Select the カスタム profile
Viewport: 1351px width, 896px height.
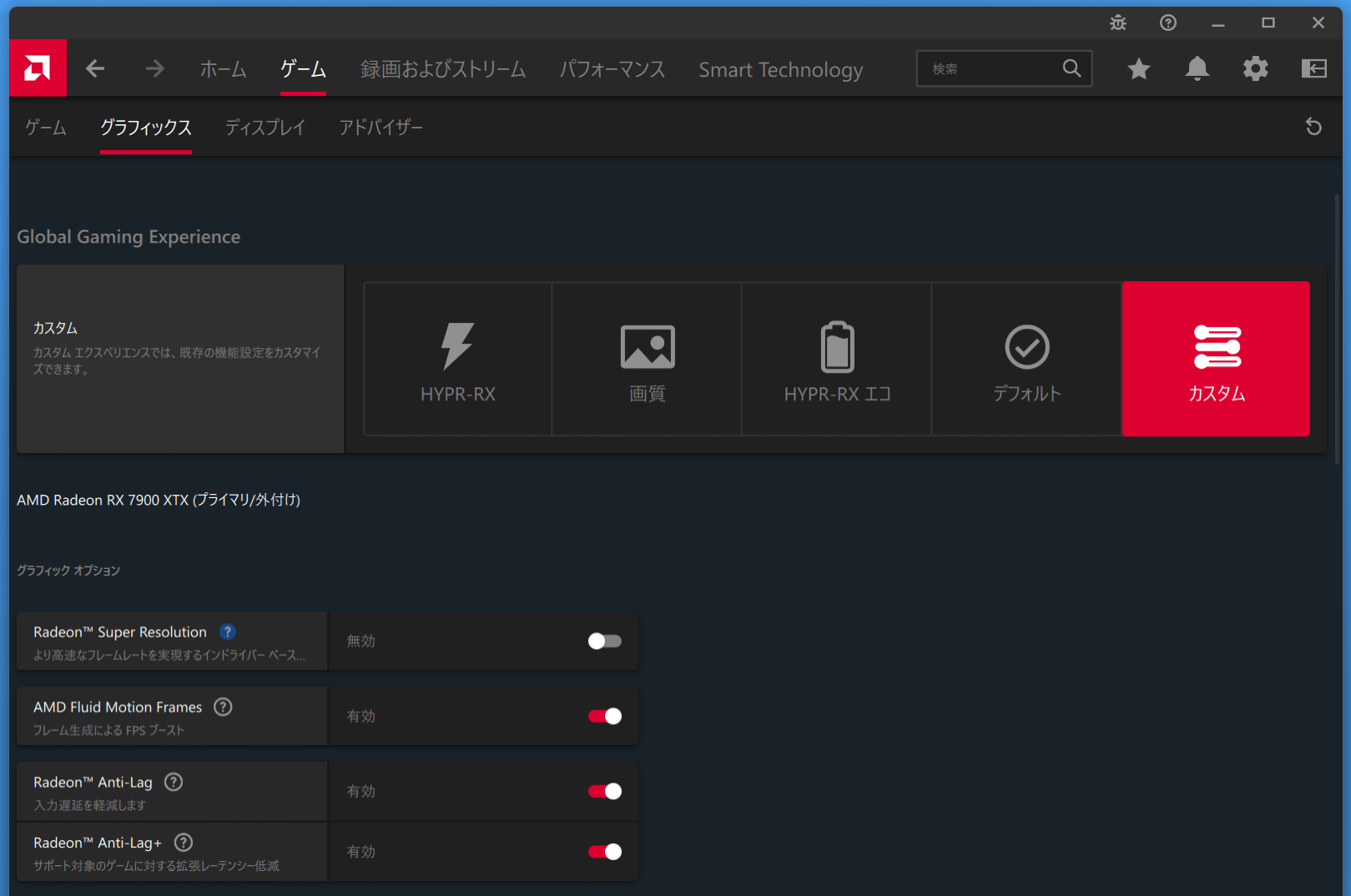(1216, 359)
